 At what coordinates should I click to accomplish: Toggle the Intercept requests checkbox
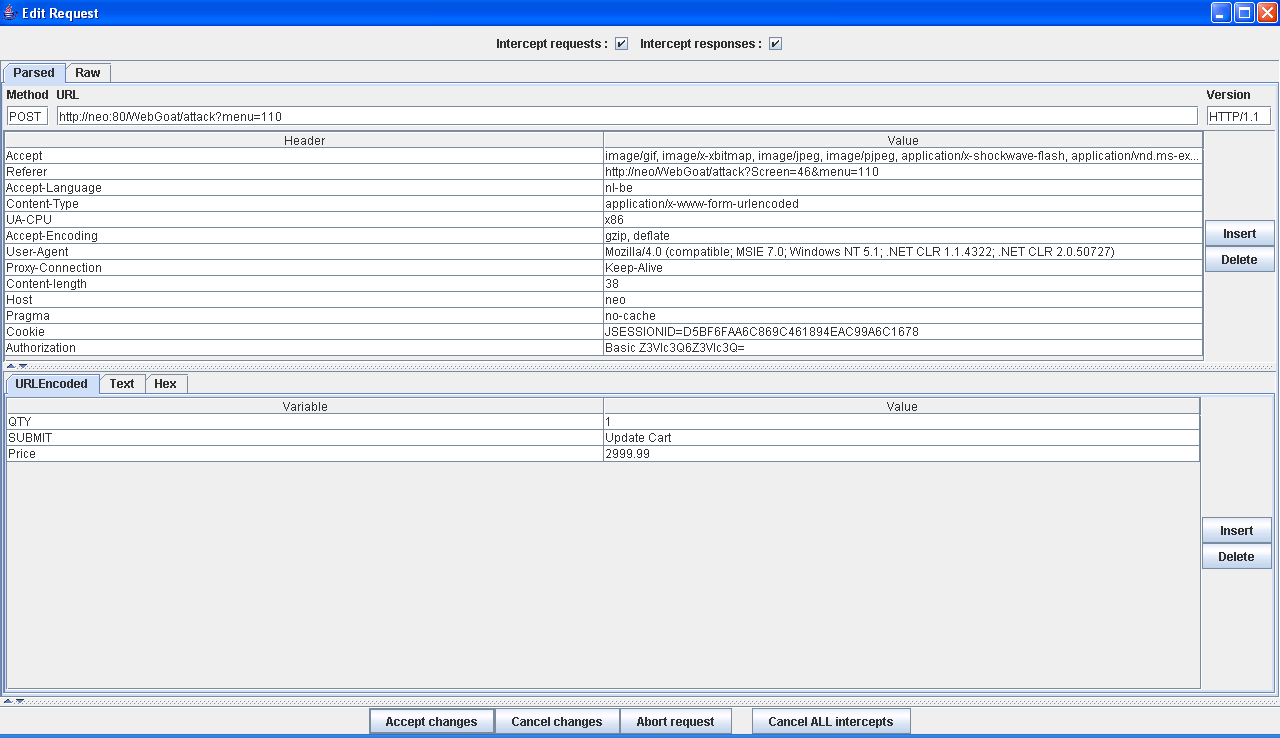click(621, 44)
